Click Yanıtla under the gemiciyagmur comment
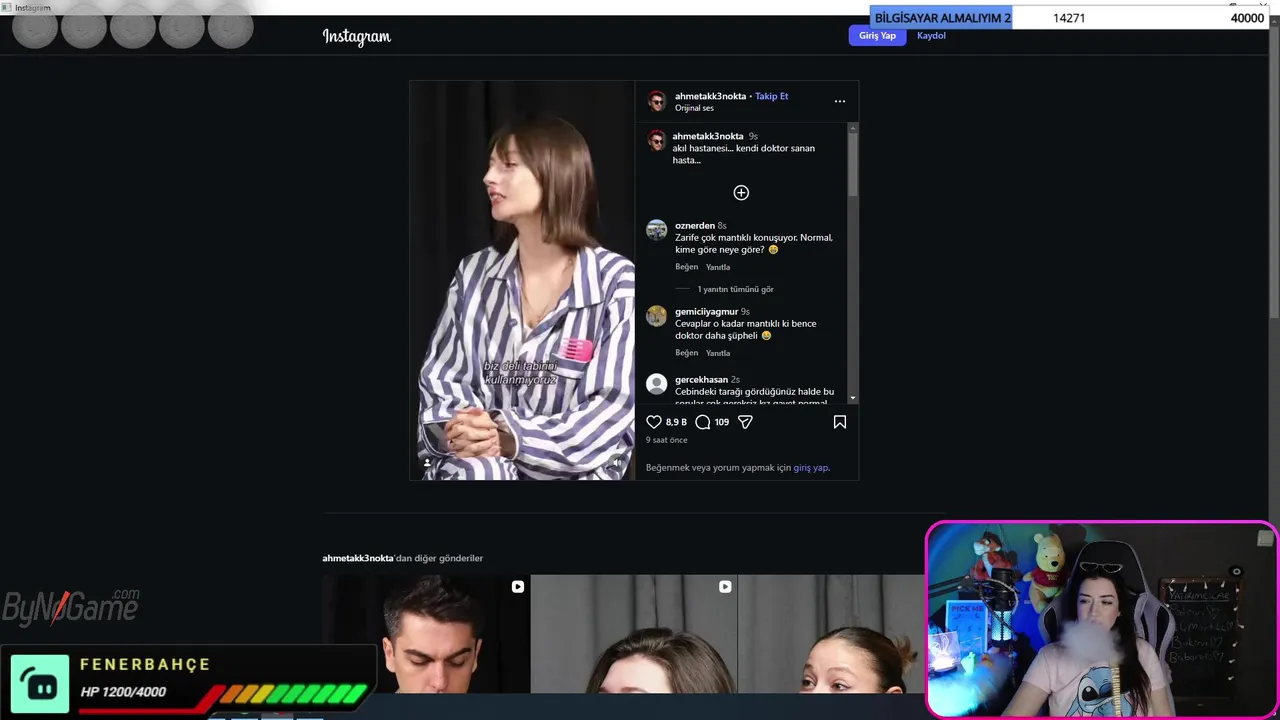The height and width of the screenshot is (720, 1280). click(718, 353)
